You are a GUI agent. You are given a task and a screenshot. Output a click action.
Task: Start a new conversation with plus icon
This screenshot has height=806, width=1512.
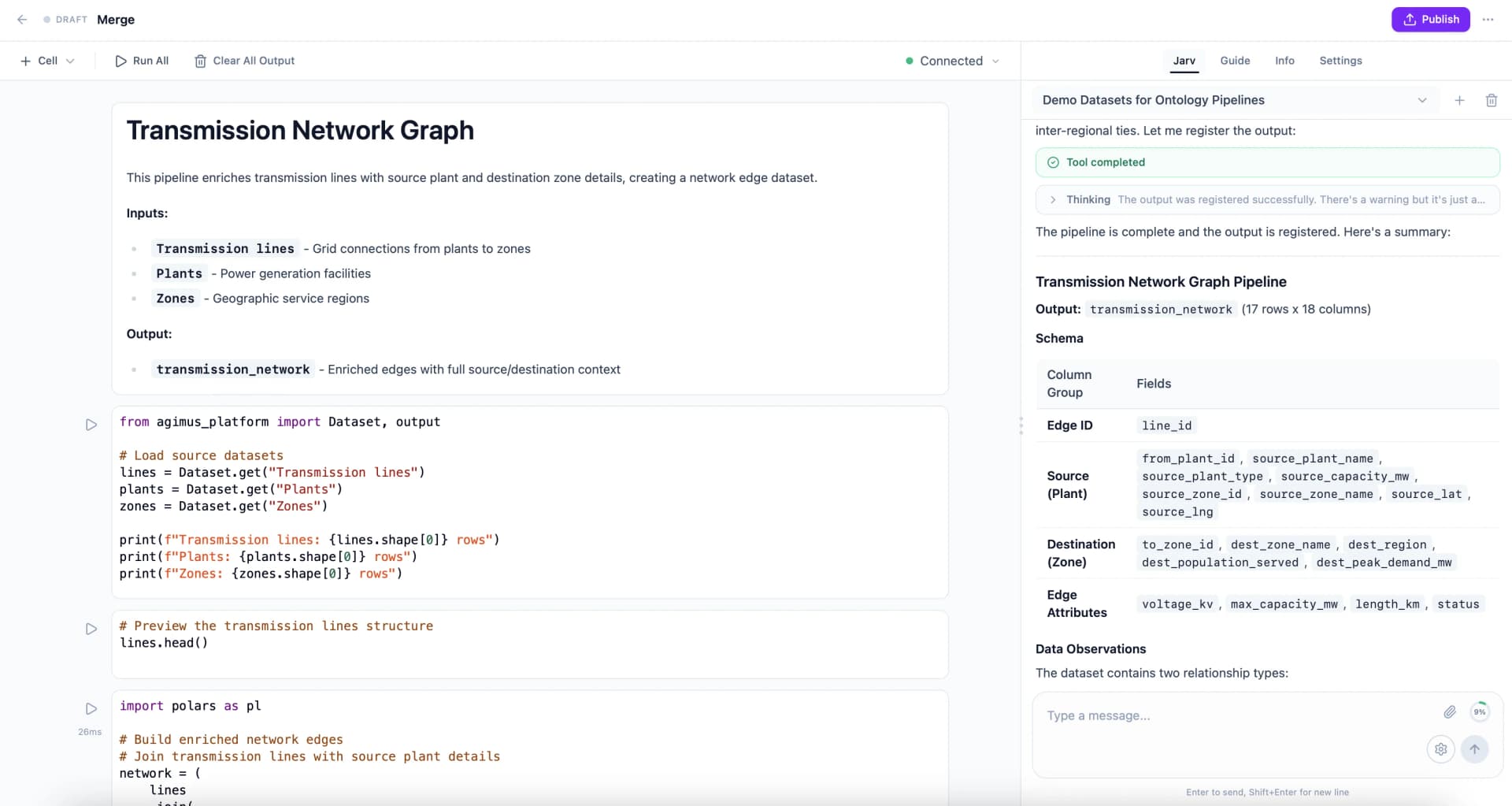click(1460, 100)
